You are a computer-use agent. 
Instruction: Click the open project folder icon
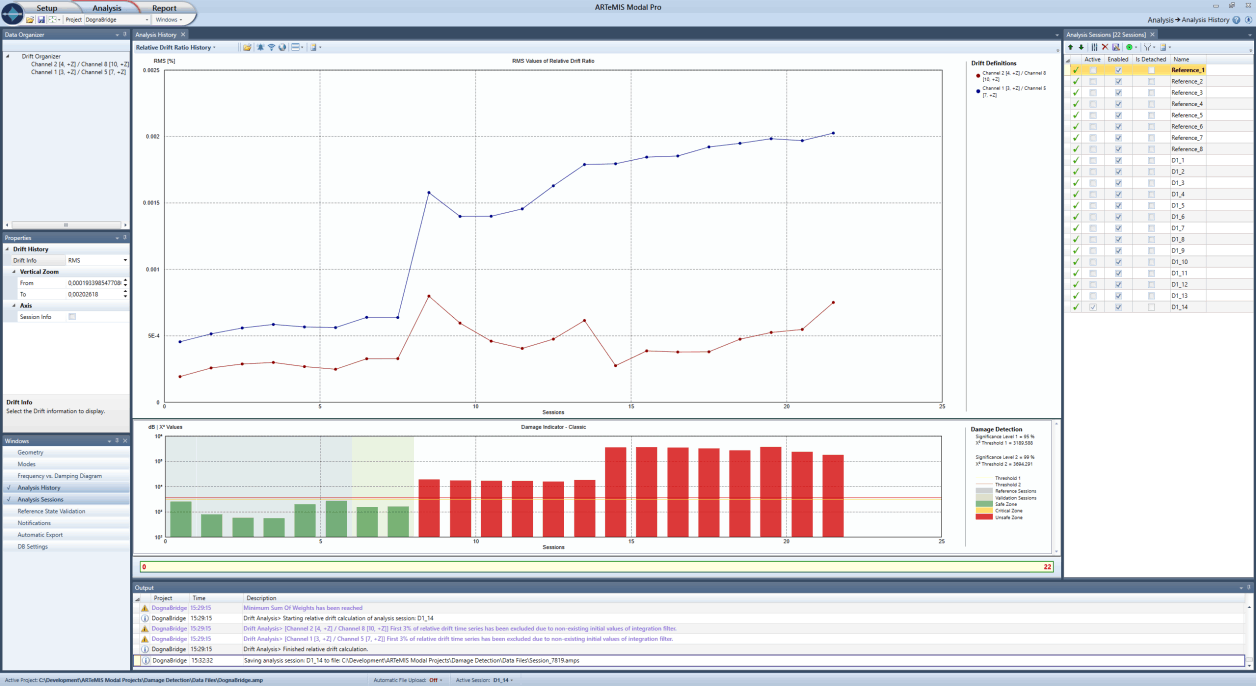(x=30, y=19)
